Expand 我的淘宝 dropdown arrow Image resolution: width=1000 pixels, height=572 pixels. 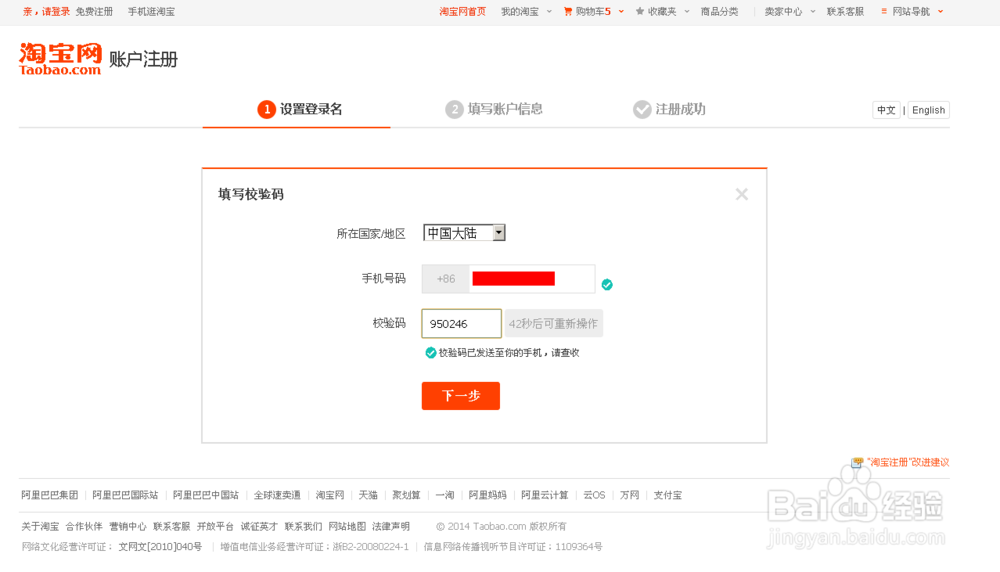(x=549, y=11)
